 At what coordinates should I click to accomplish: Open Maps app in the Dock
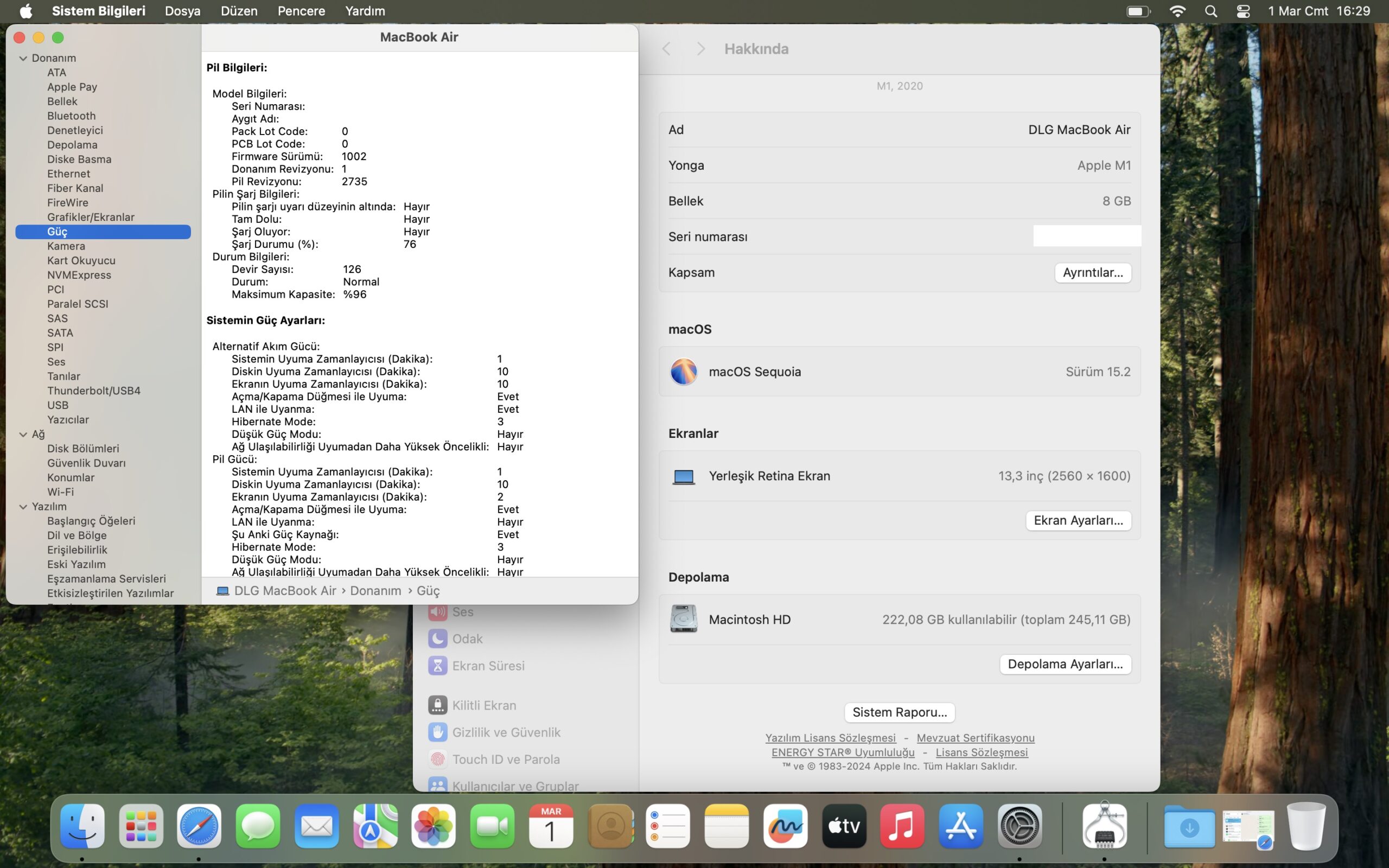(x=375, y=826)
